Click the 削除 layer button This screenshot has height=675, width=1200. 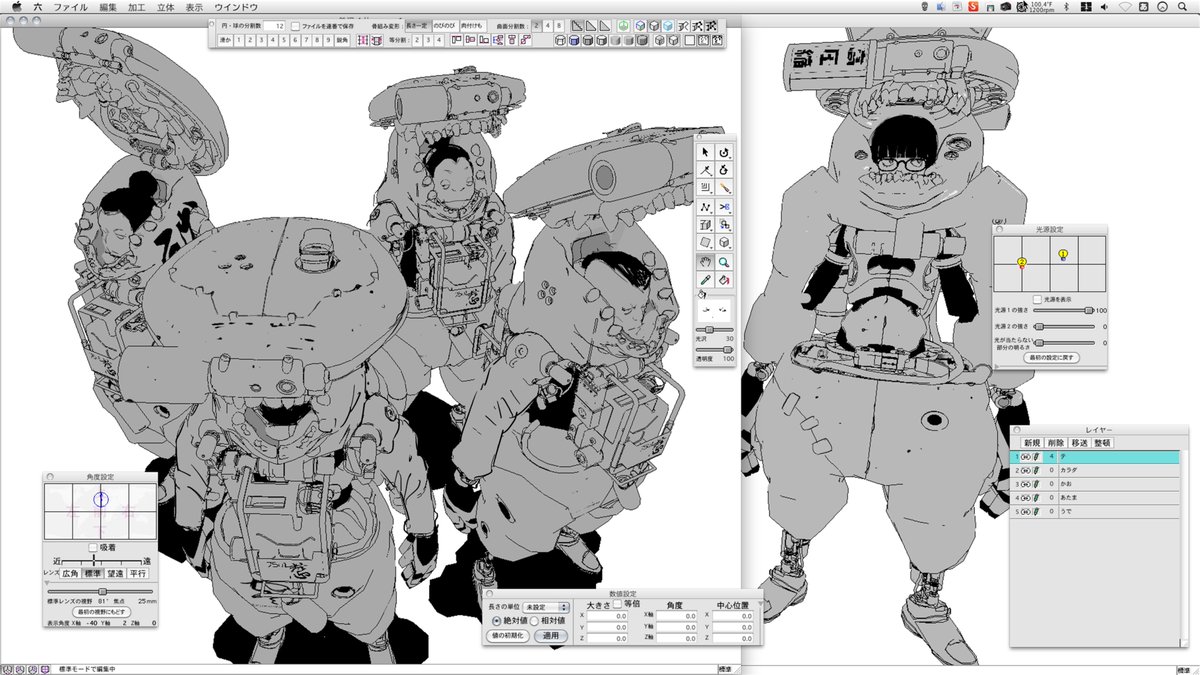tap(1055, 442)
